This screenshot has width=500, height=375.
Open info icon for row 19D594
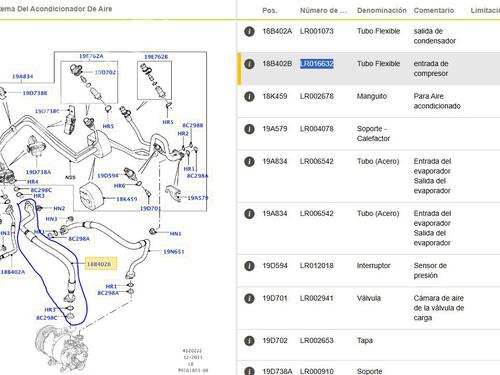249,266
